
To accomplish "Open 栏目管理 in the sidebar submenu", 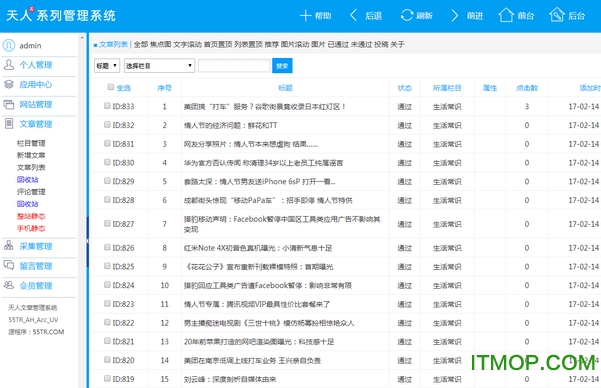I will point(31,143).
